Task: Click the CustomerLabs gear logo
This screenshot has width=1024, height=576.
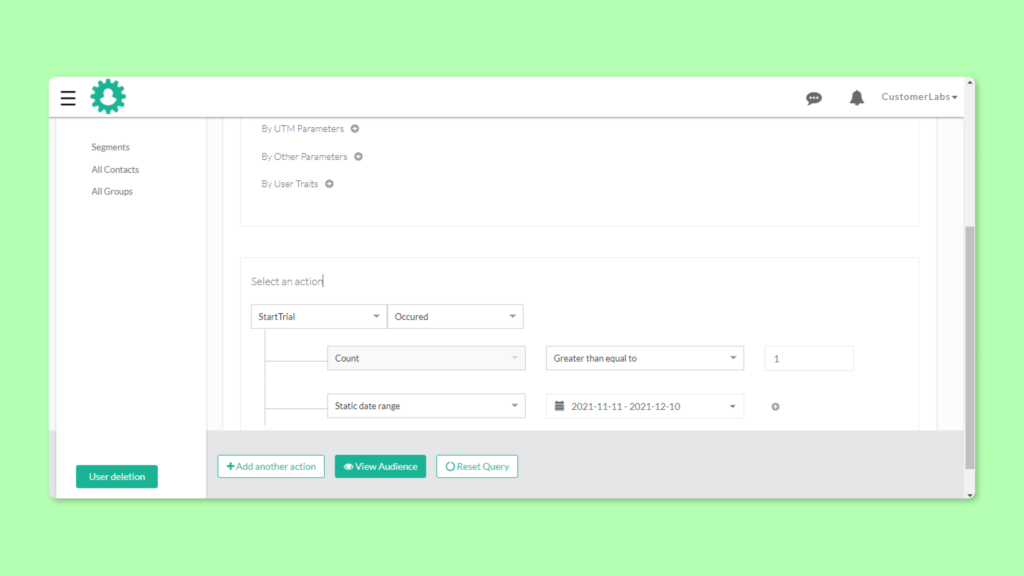Action: coord(108,97)
